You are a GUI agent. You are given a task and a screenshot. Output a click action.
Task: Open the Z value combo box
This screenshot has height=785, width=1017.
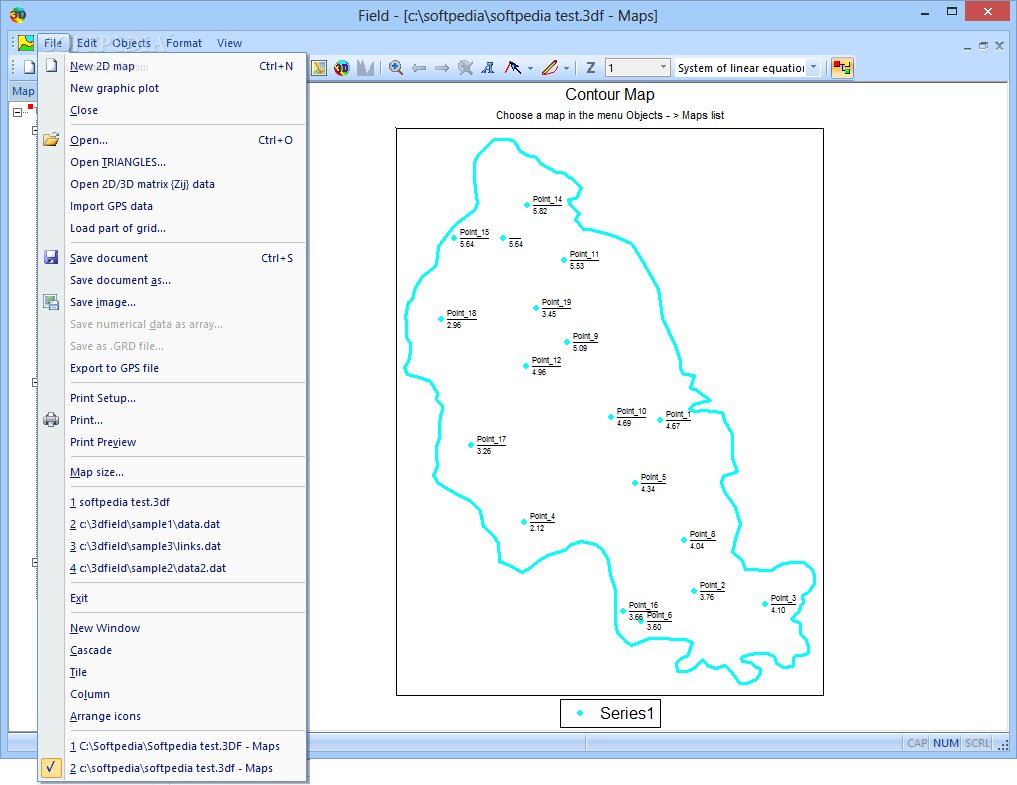(637, 67)
